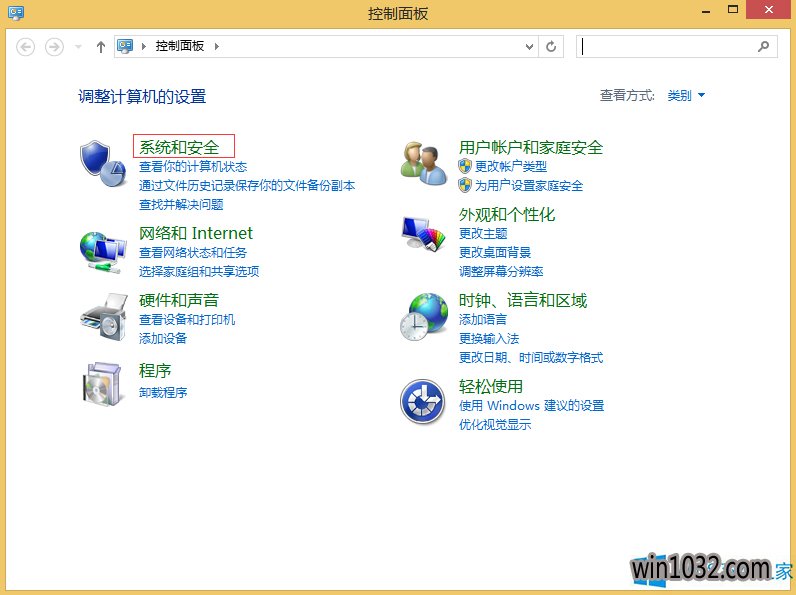Click the refresh button in address bar
This screenshot has width=796, height=595.
coord(551,46)
